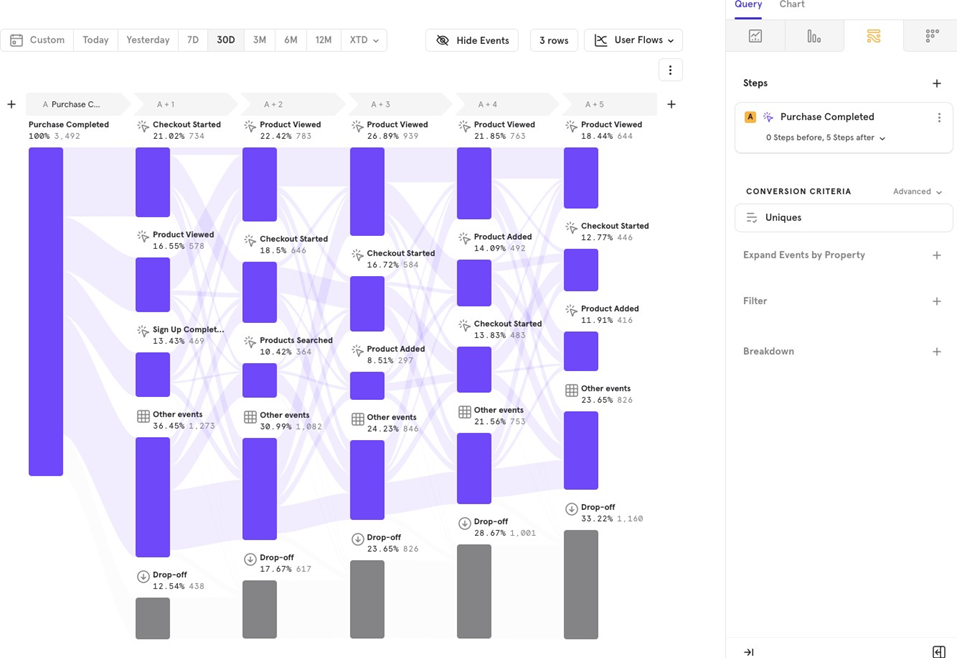This screenshot has height=658, width=957.
Task: Select the Retention dots icon
Action: point(931,37)
